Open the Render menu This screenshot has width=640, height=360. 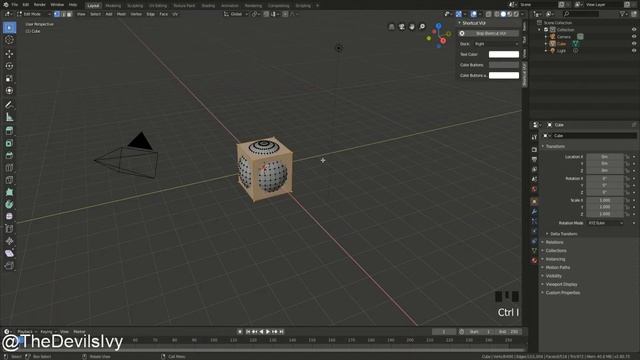point(40,5)
